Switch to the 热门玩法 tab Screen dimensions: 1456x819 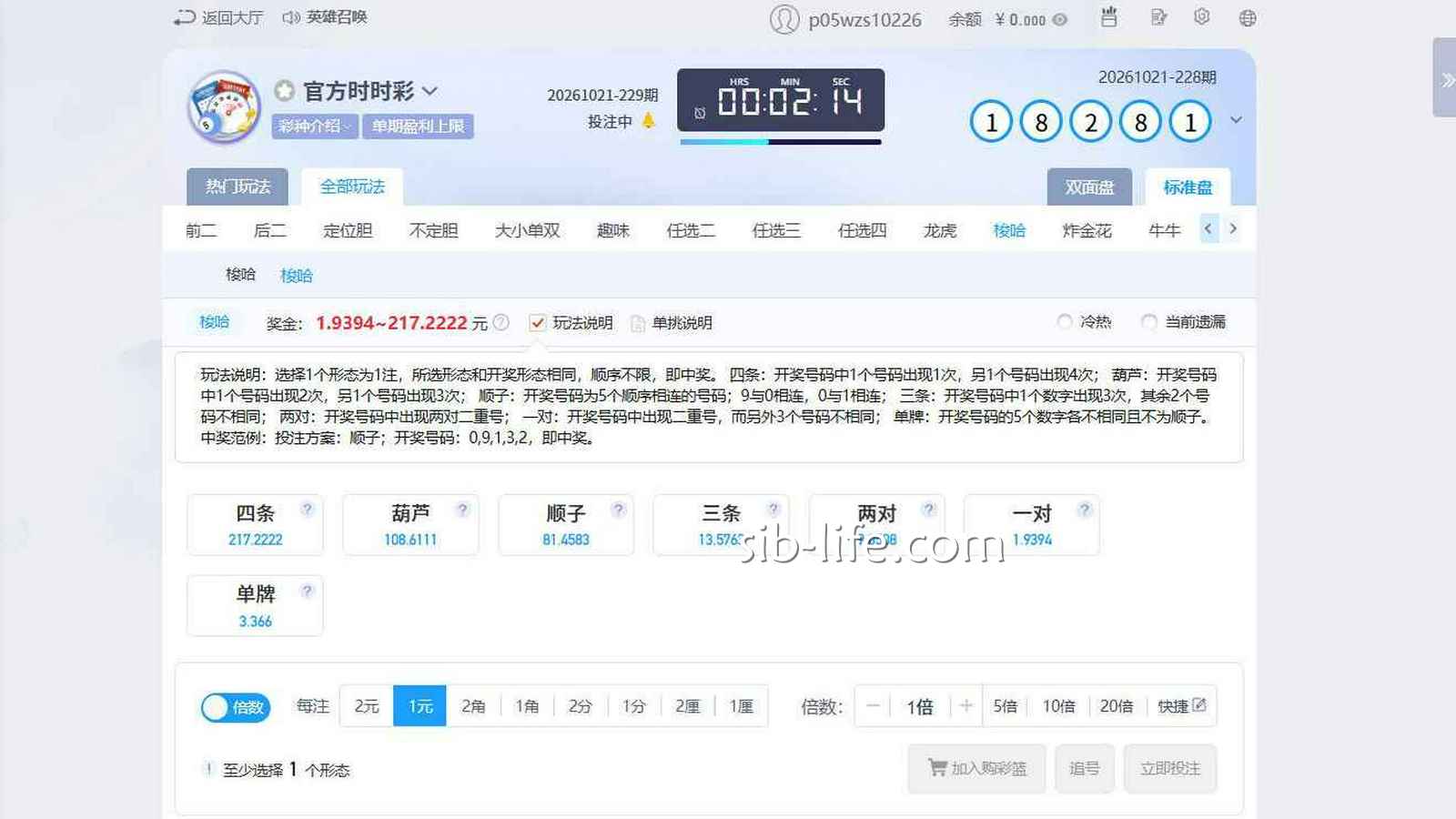pyautogui.click(x=238, y=187)
